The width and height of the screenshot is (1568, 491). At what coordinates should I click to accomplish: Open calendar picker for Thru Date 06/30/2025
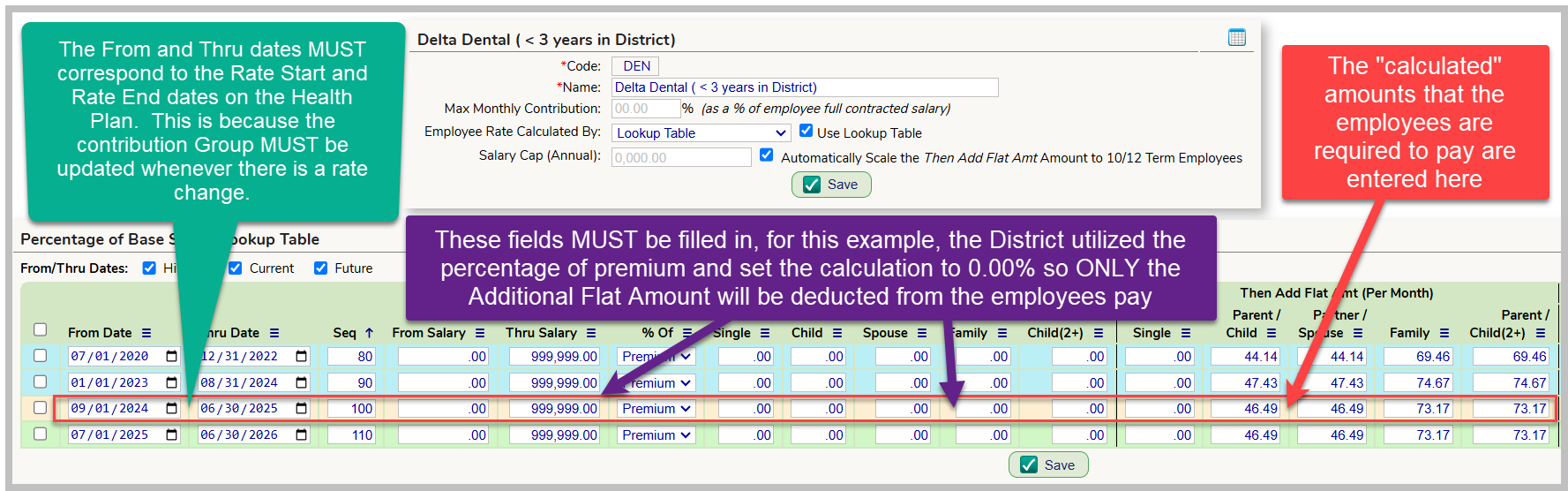(301, 408)
